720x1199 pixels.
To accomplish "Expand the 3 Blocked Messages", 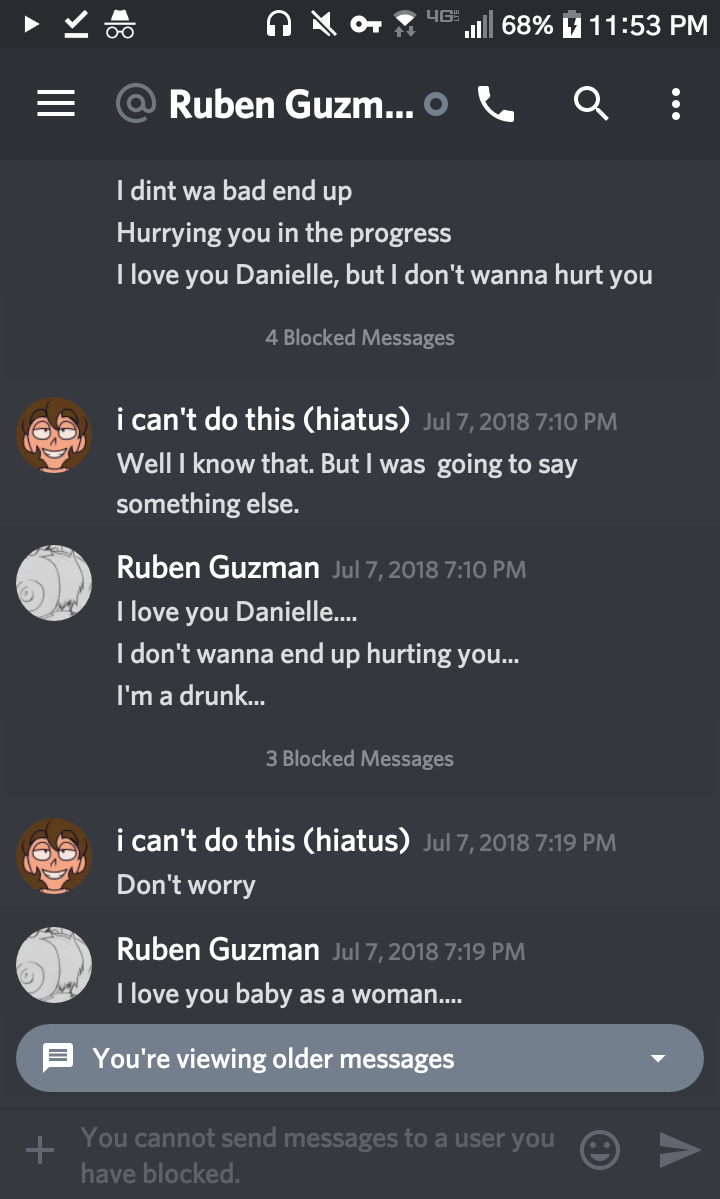I will tap(360, 759).
